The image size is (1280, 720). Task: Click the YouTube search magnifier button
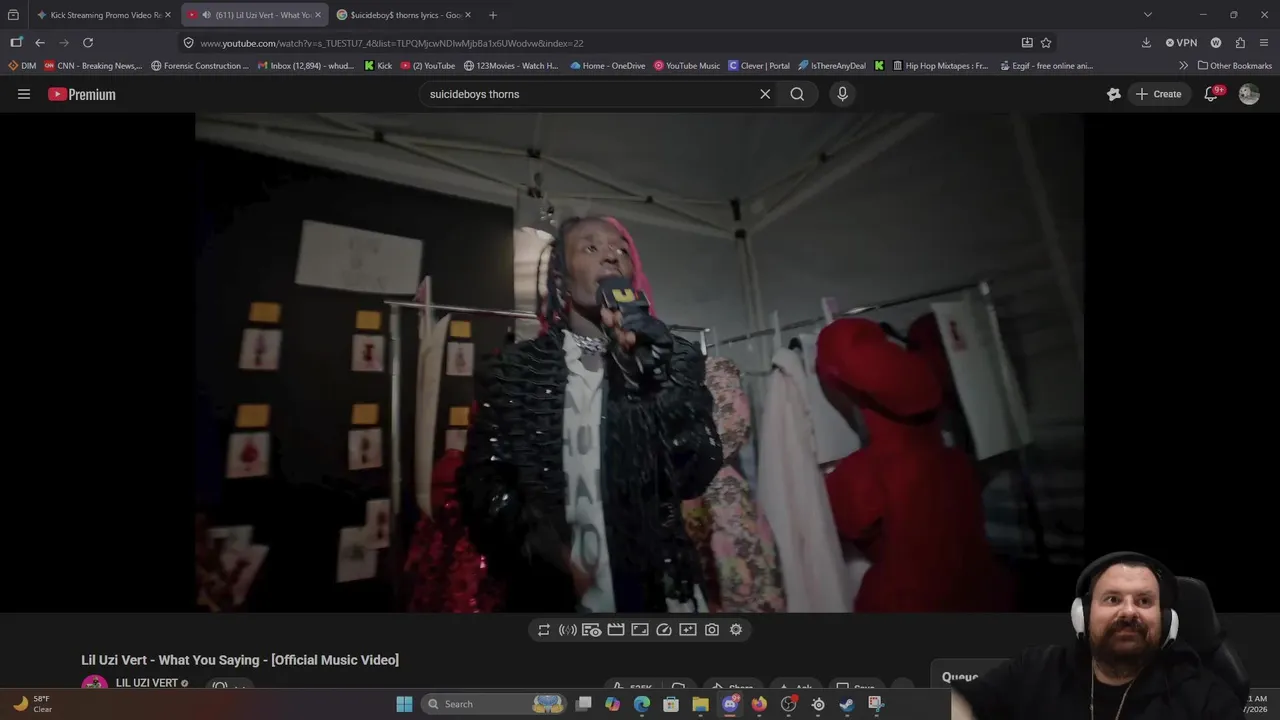797,94
